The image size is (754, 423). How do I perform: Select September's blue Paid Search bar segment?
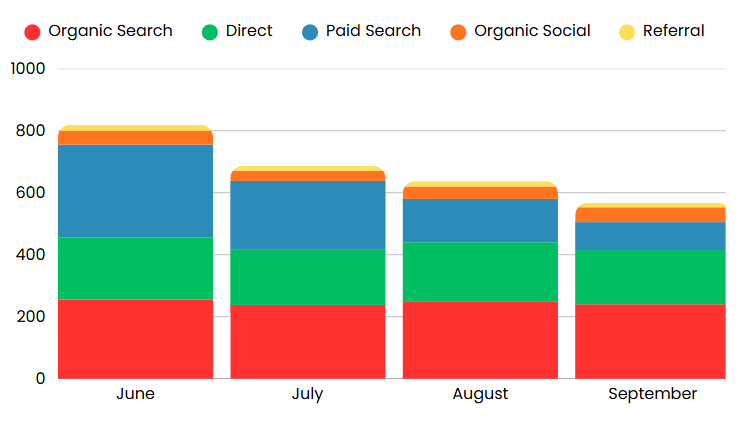click(x=652, y=236)
